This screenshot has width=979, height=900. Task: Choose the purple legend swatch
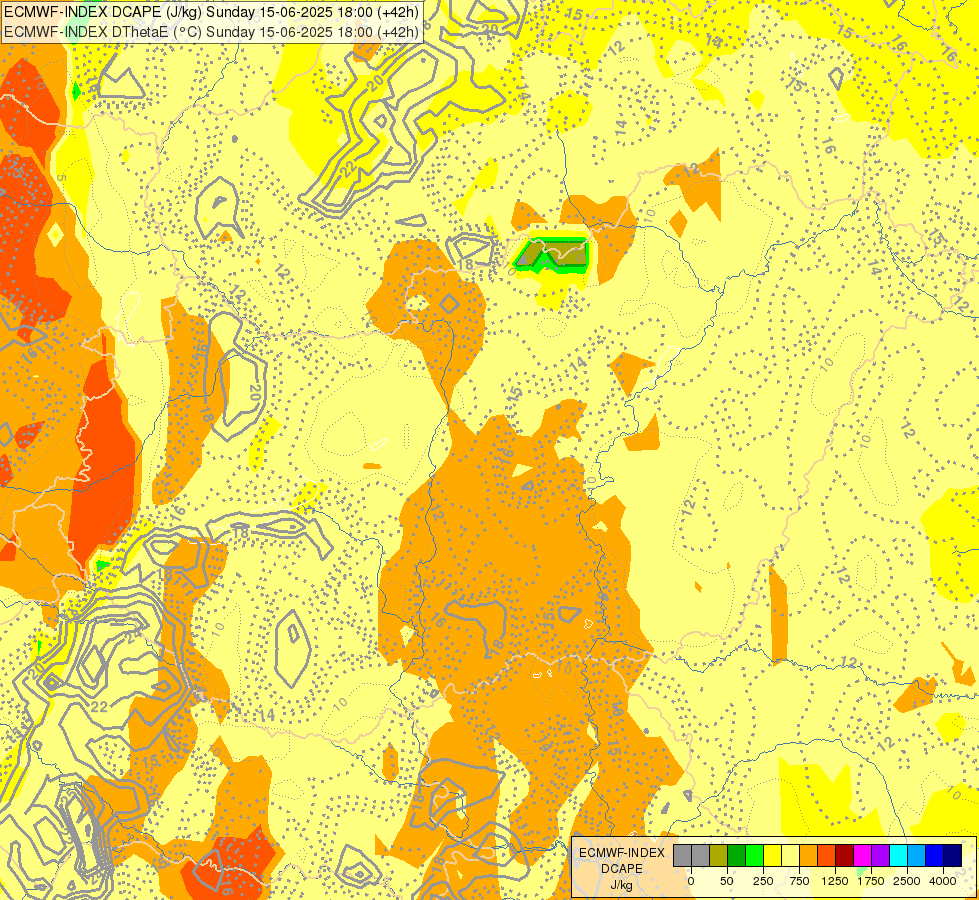[880, 856]
